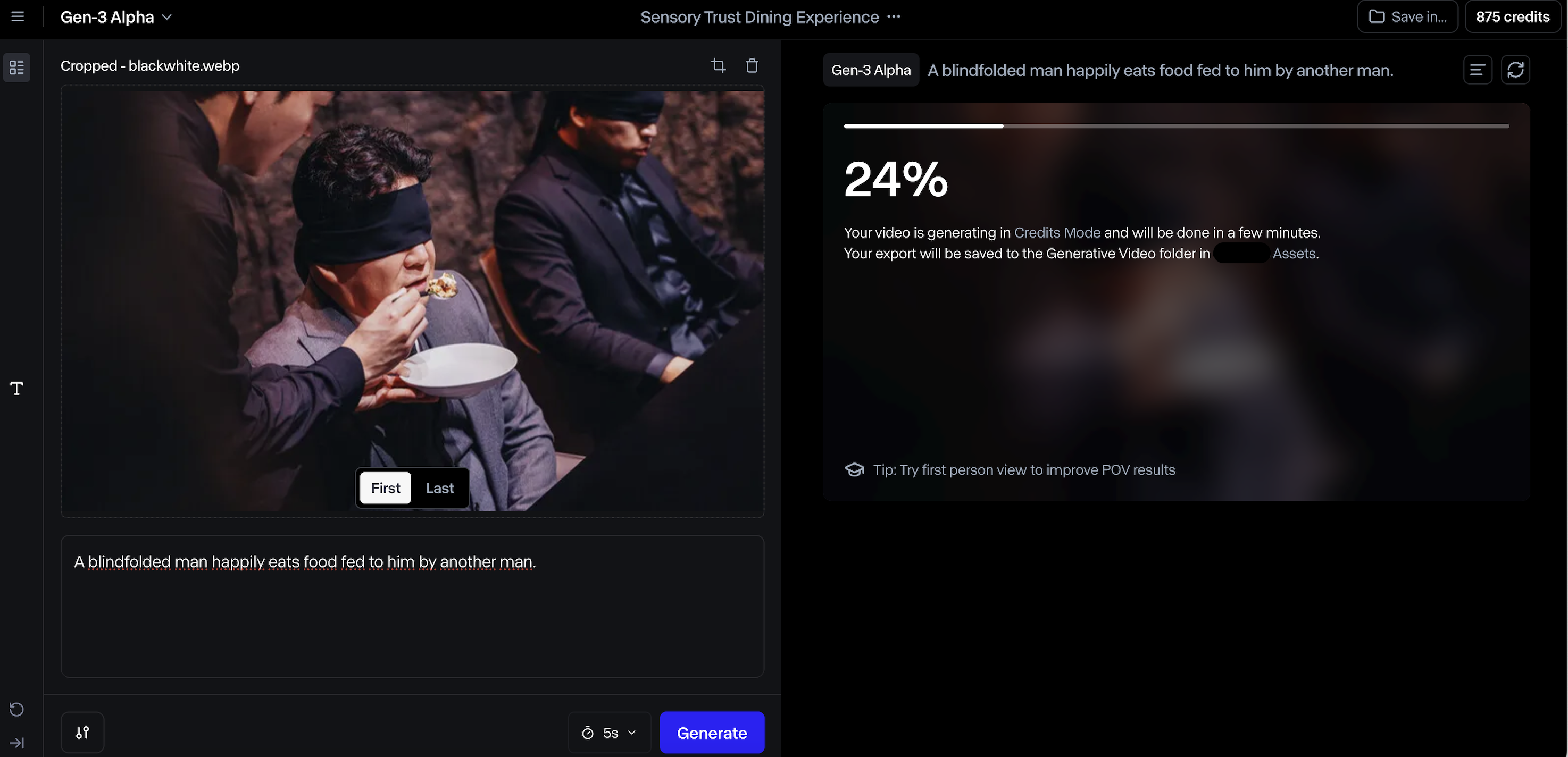Set image as Last frame
This screenshot has width=1568, height=757.
439,488
